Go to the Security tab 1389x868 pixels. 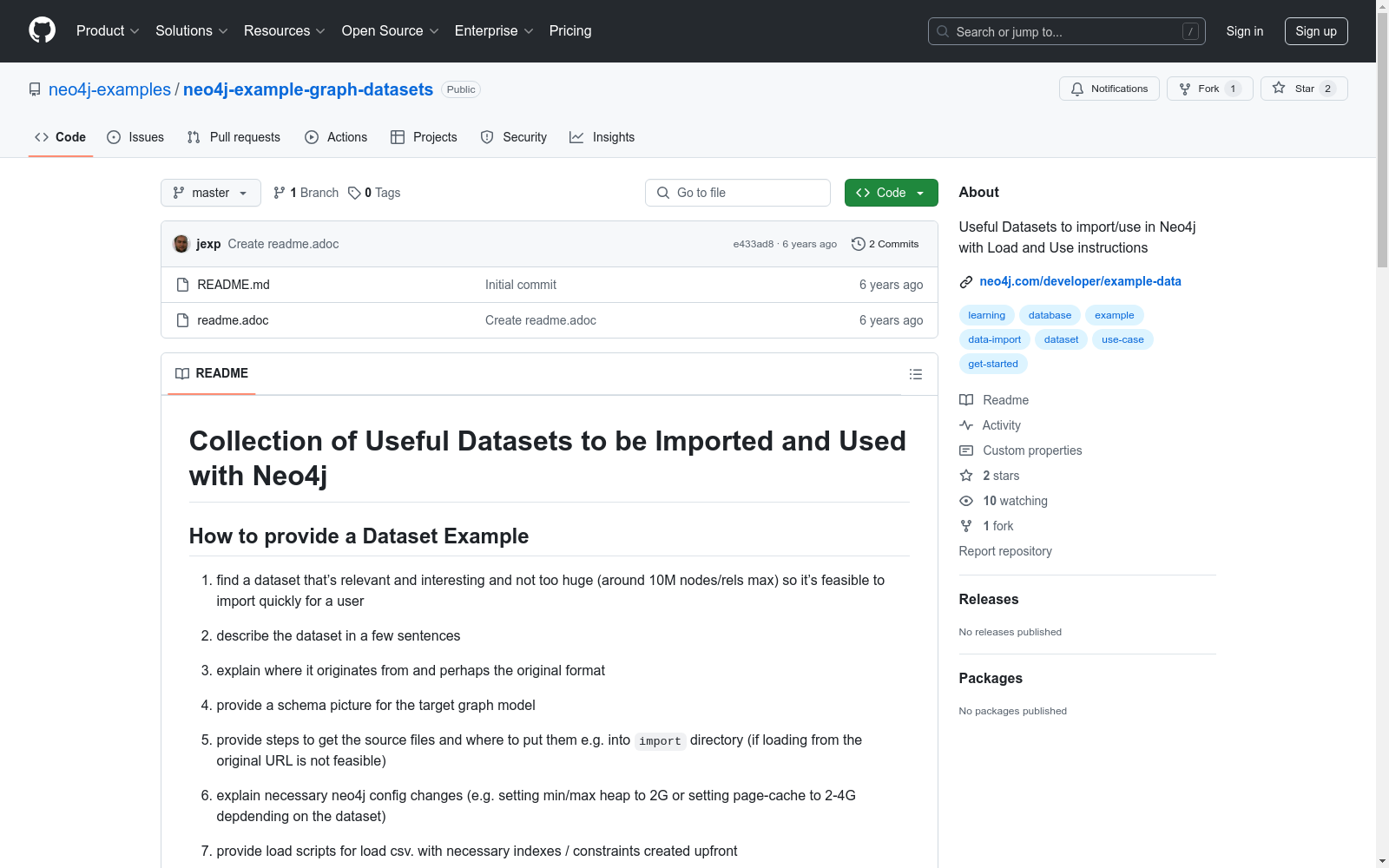[x=514, y=137]
